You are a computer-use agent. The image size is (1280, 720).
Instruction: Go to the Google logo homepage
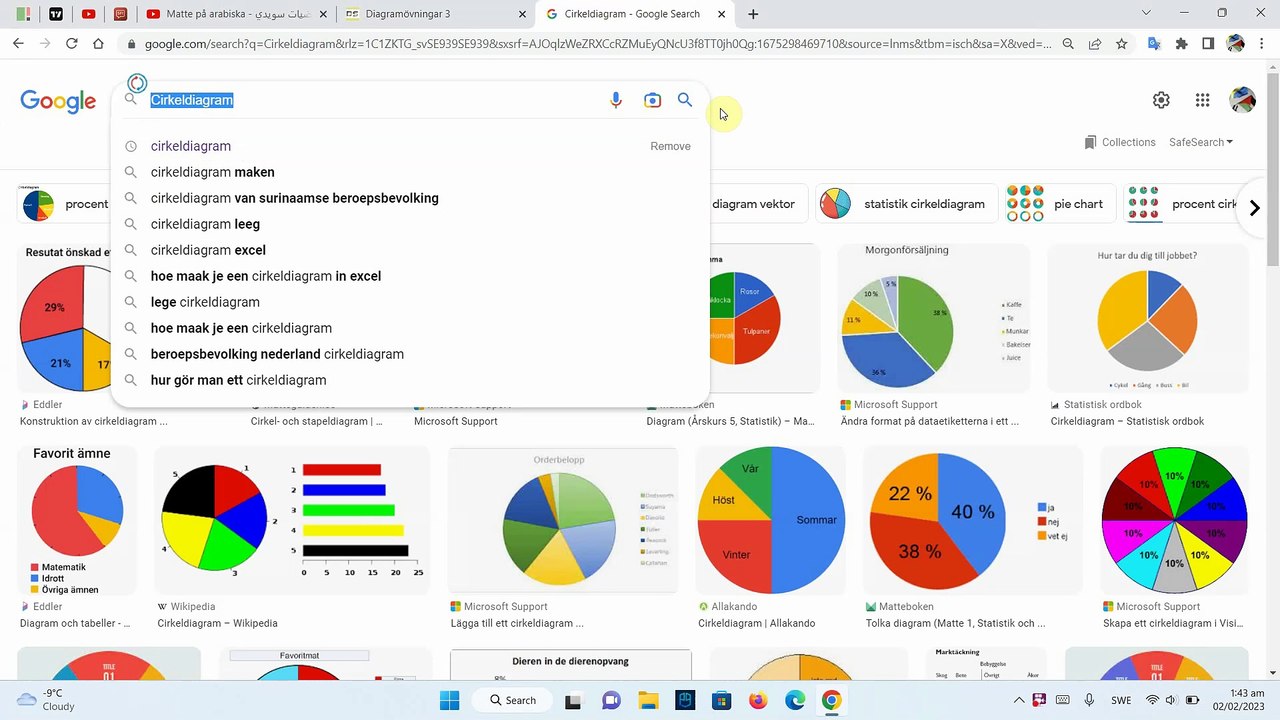click(58, 101)
